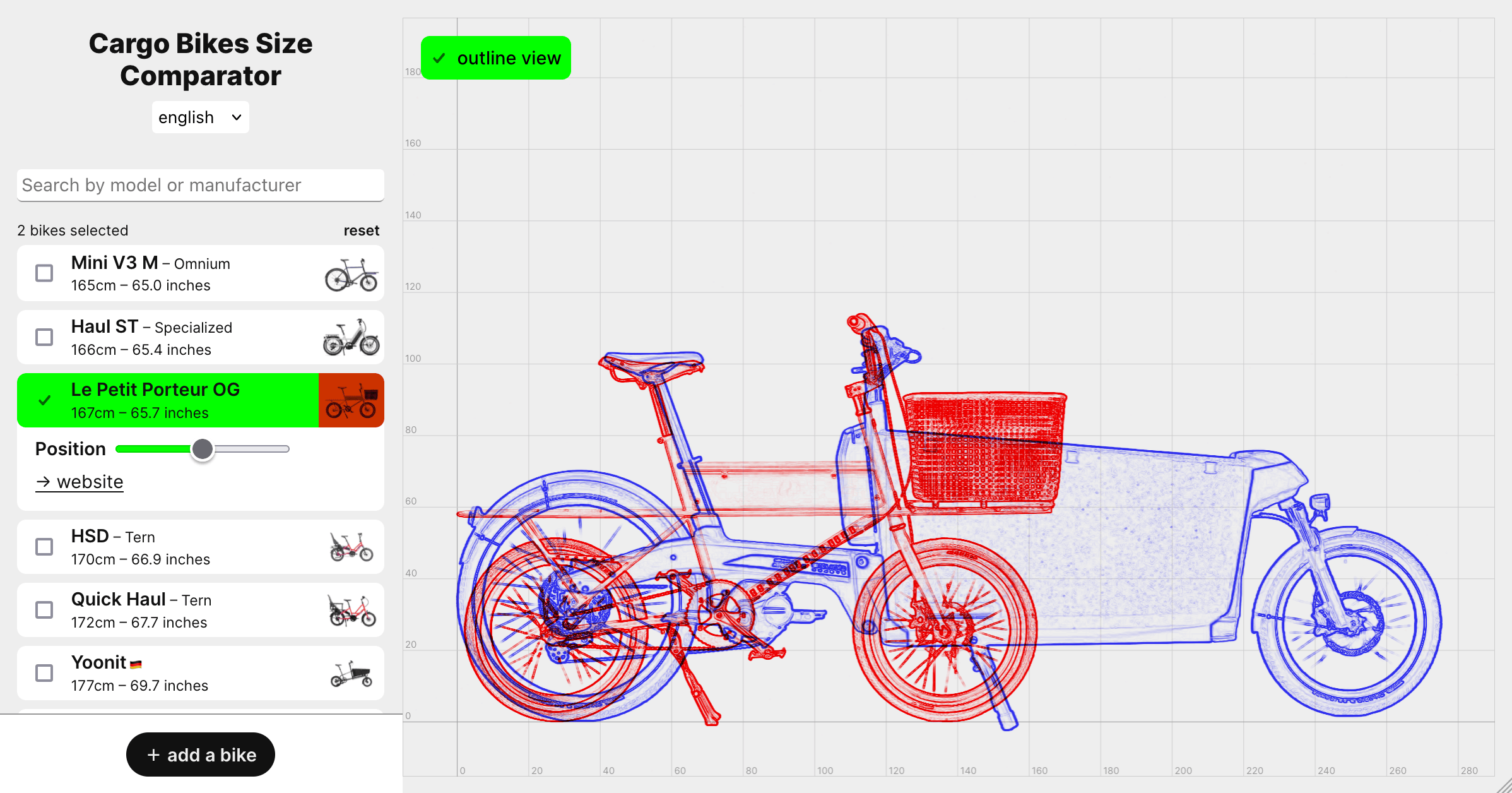Viewport: 1512px width, 793px height.
Task: Uncheck the Le Petit Porteur OG checkmark
Action: [44, 400]
